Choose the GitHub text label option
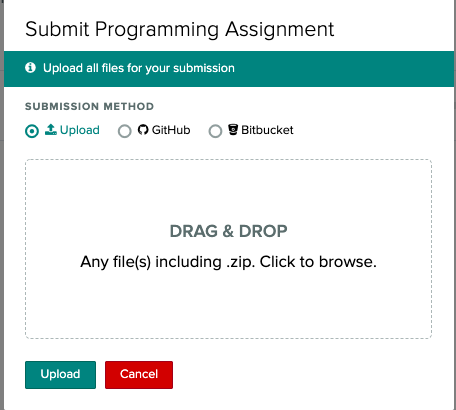The image size is (456, 410). click(x=171, y=130)
